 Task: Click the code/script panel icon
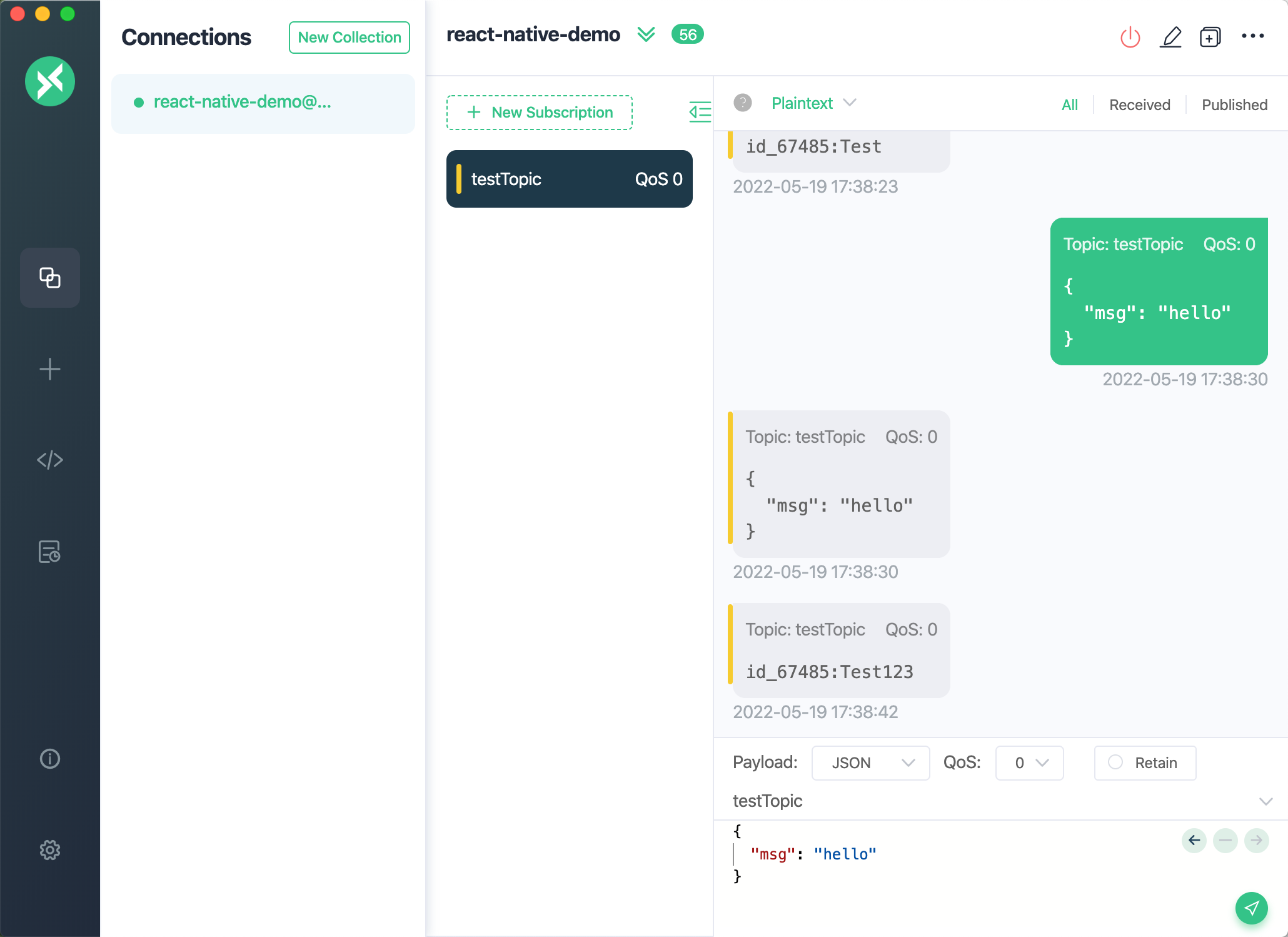click(x=50, y=459)
